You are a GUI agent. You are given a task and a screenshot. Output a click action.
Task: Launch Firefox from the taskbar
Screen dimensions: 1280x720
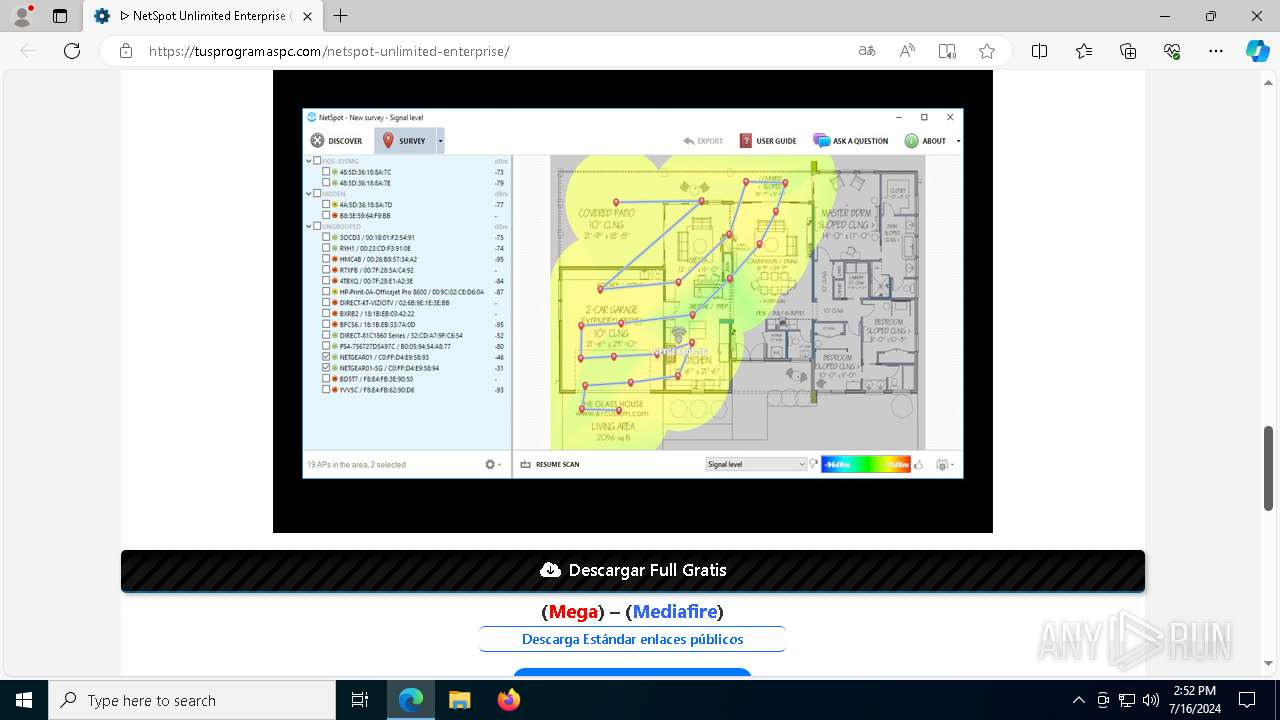click(x=508, y=700)
